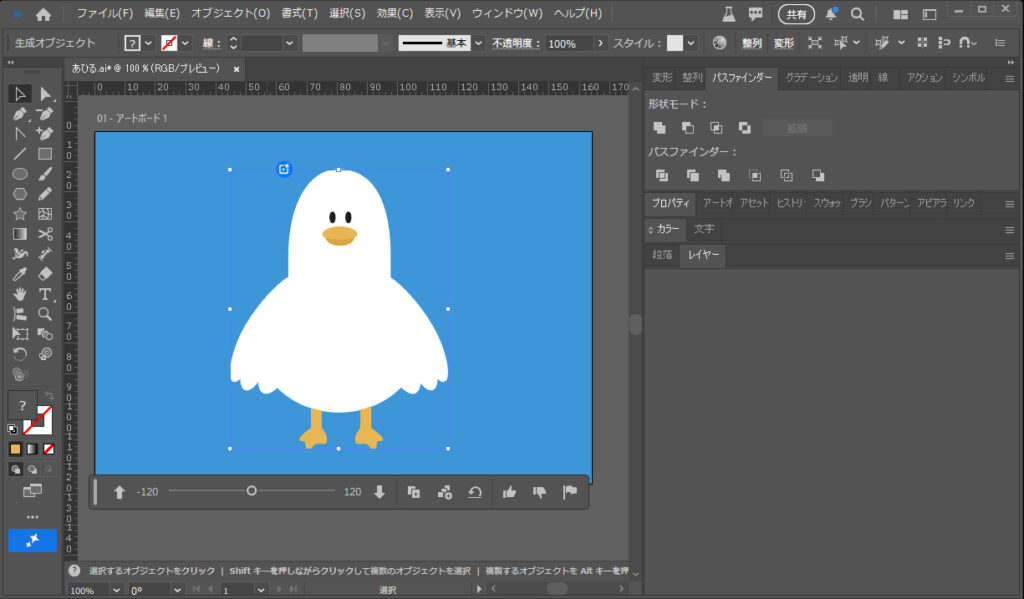Click the 整列 button in control bar
This screenshot has width=1024, height=599.
pos(751,44)
